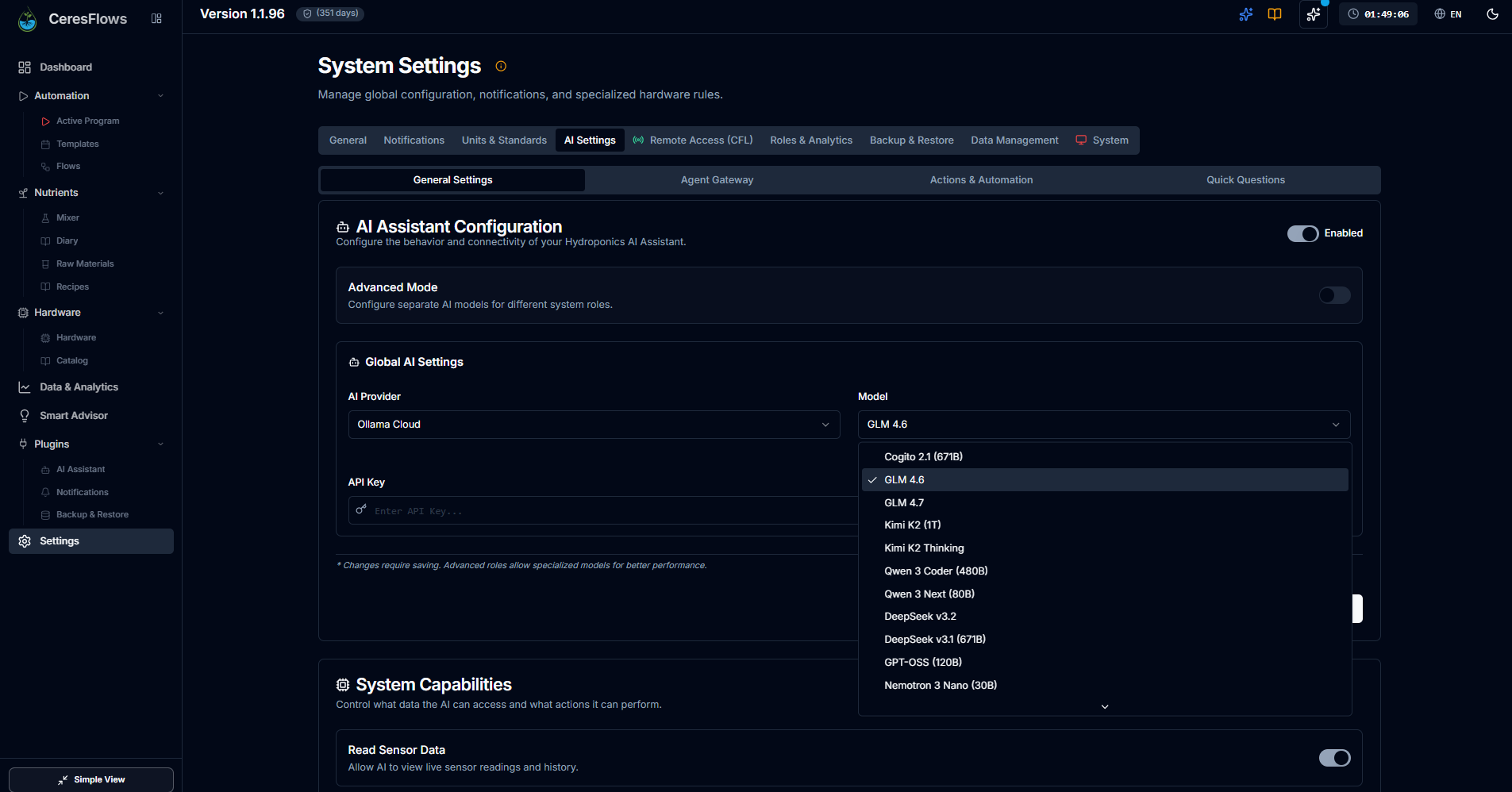Click the sparkle assistant button with blue dot
The width and height of the screenshot is (1512, 792).
click(1314, 14)
